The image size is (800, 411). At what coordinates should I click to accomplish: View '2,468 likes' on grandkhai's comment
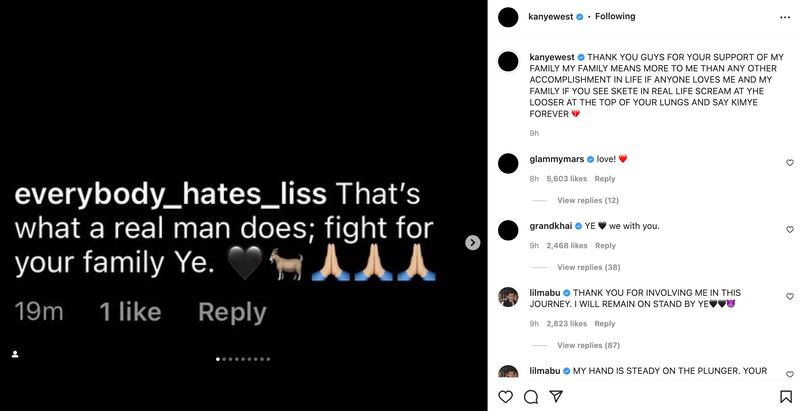pos(565,245)
